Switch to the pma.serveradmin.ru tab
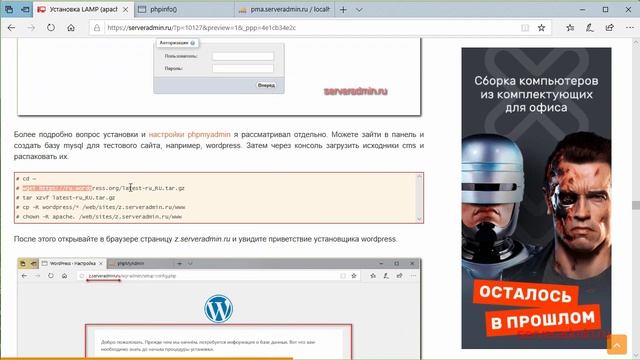This screenshot has width=640, height=360. coord(284,9)
